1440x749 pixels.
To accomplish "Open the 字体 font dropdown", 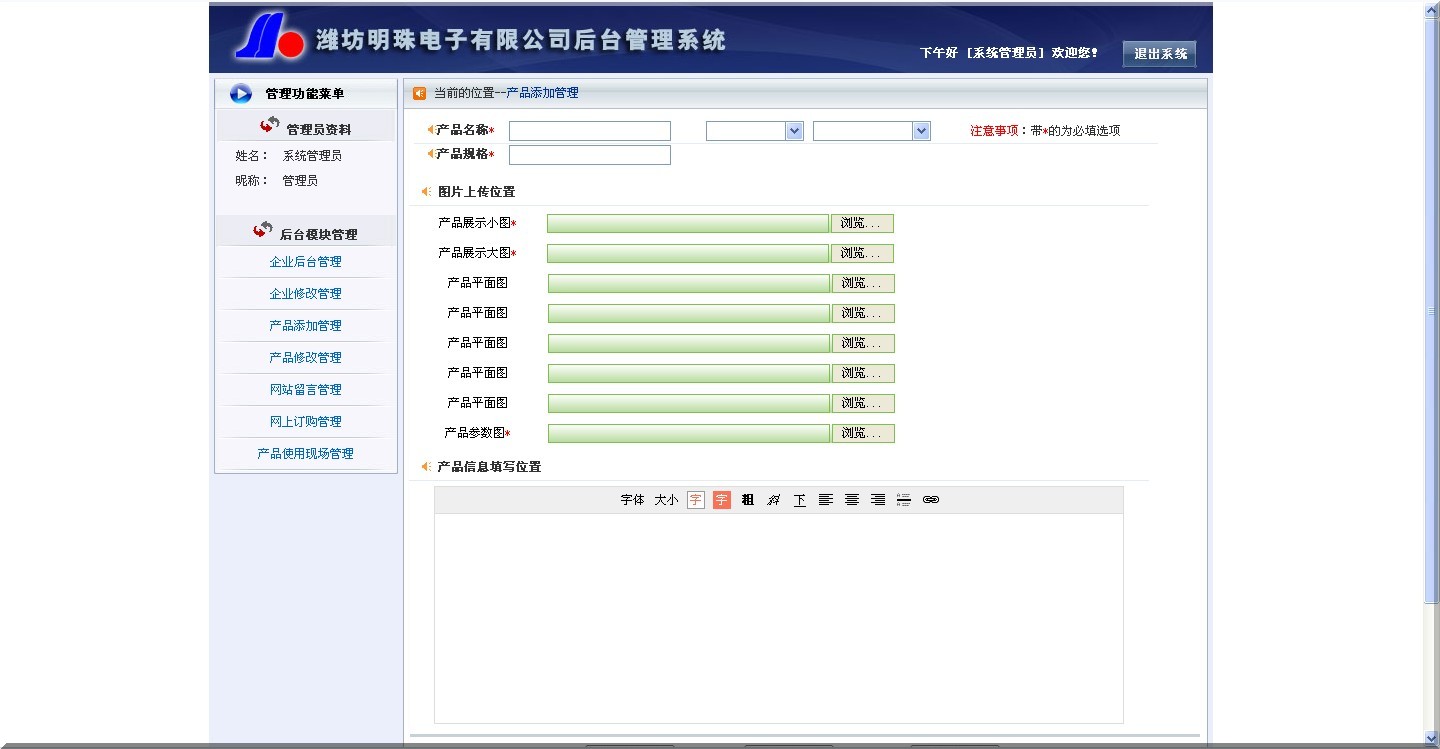I will click(x=631, y=500).
